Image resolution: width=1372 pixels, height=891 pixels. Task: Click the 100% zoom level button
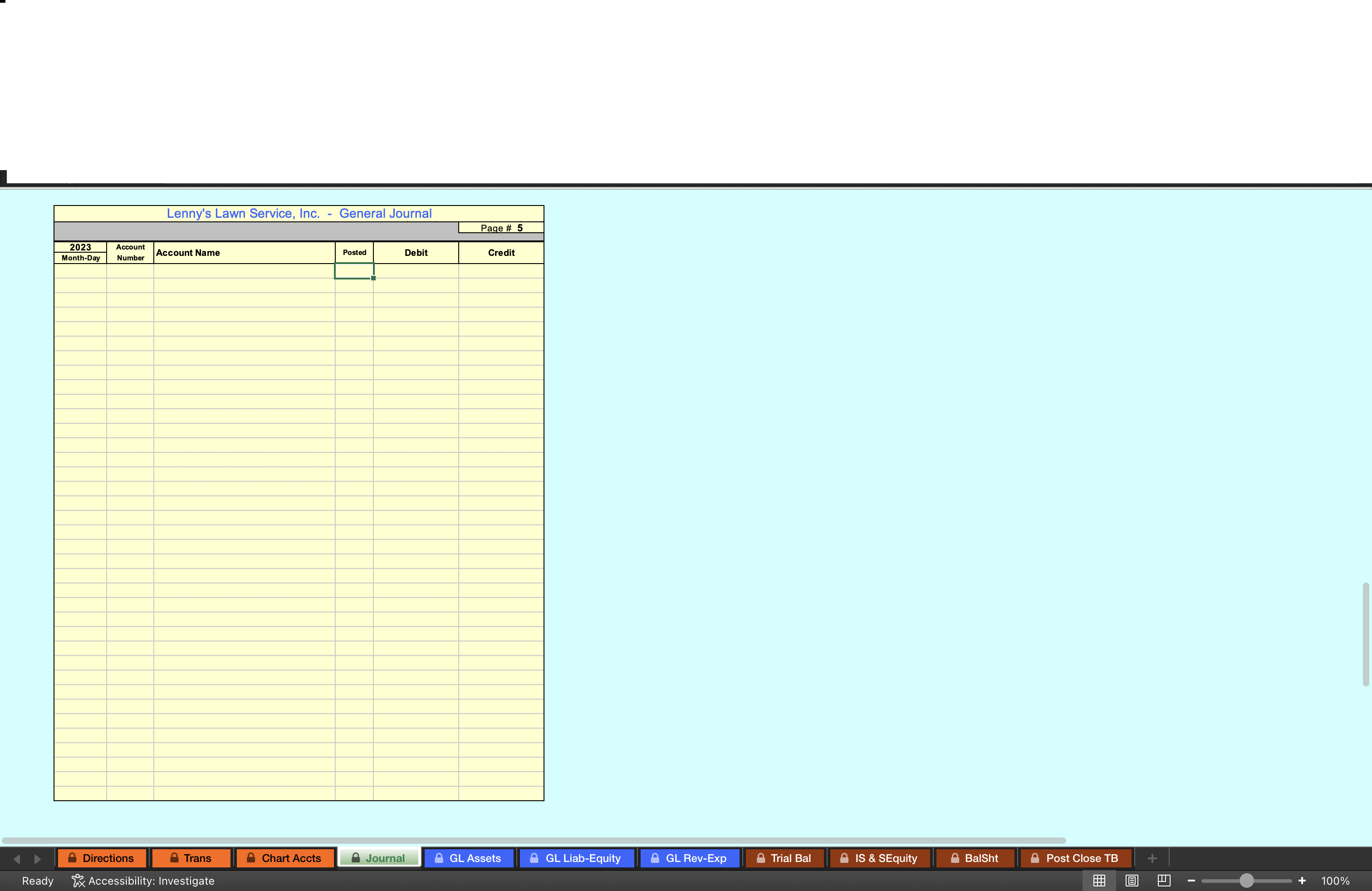pyautogui.click(x=1335, y=881)
